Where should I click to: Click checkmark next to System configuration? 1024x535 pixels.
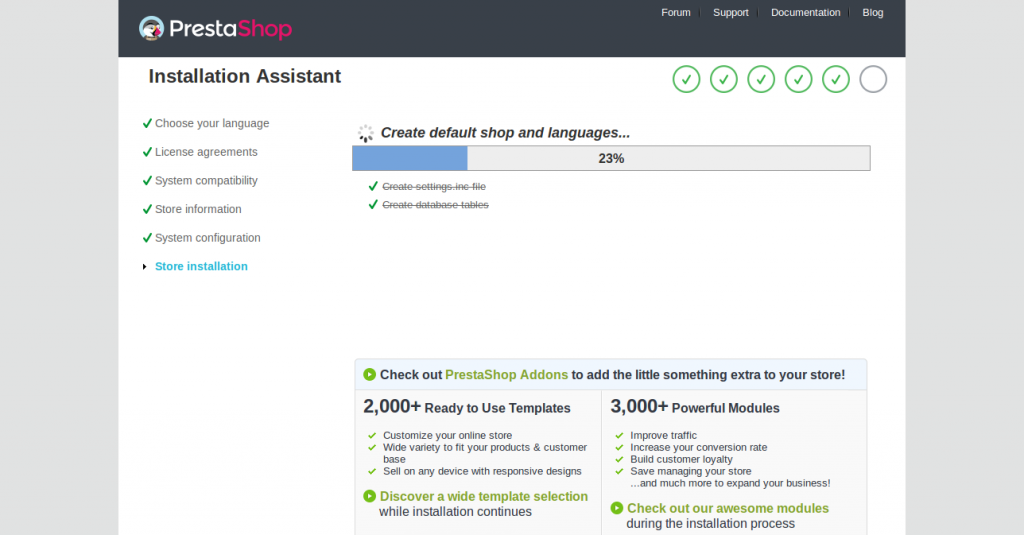pyautogui.click(x=147, y=238)
